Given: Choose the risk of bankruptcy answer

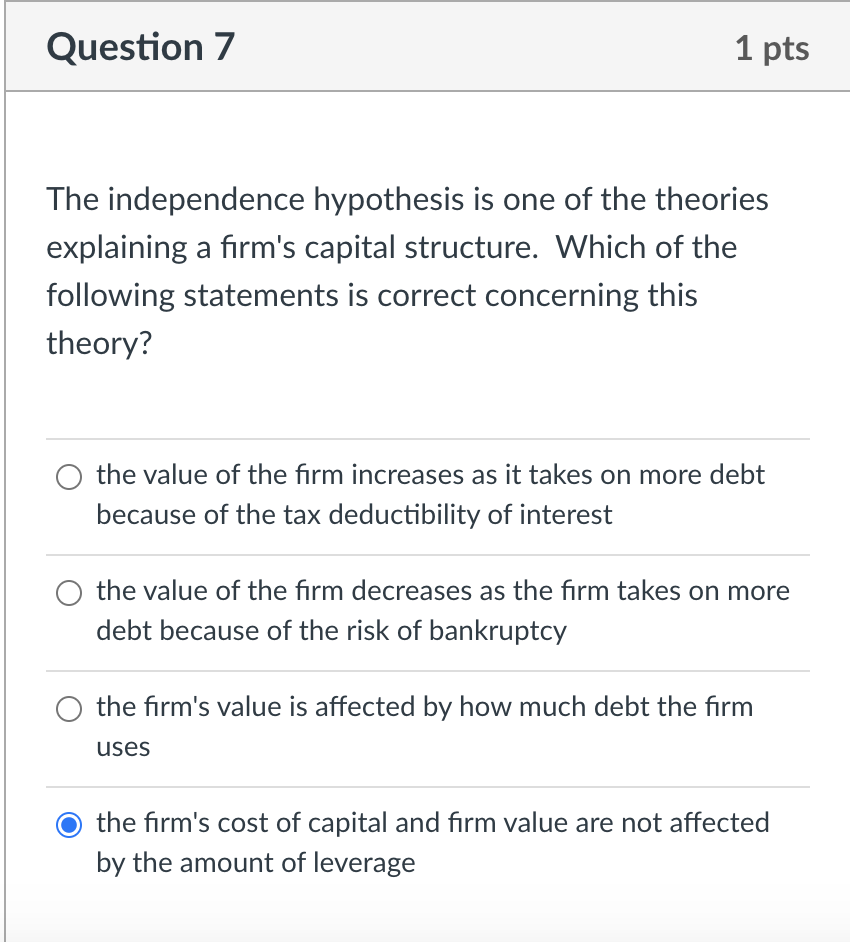Looking at the screenshot, I should pos(69,593).
